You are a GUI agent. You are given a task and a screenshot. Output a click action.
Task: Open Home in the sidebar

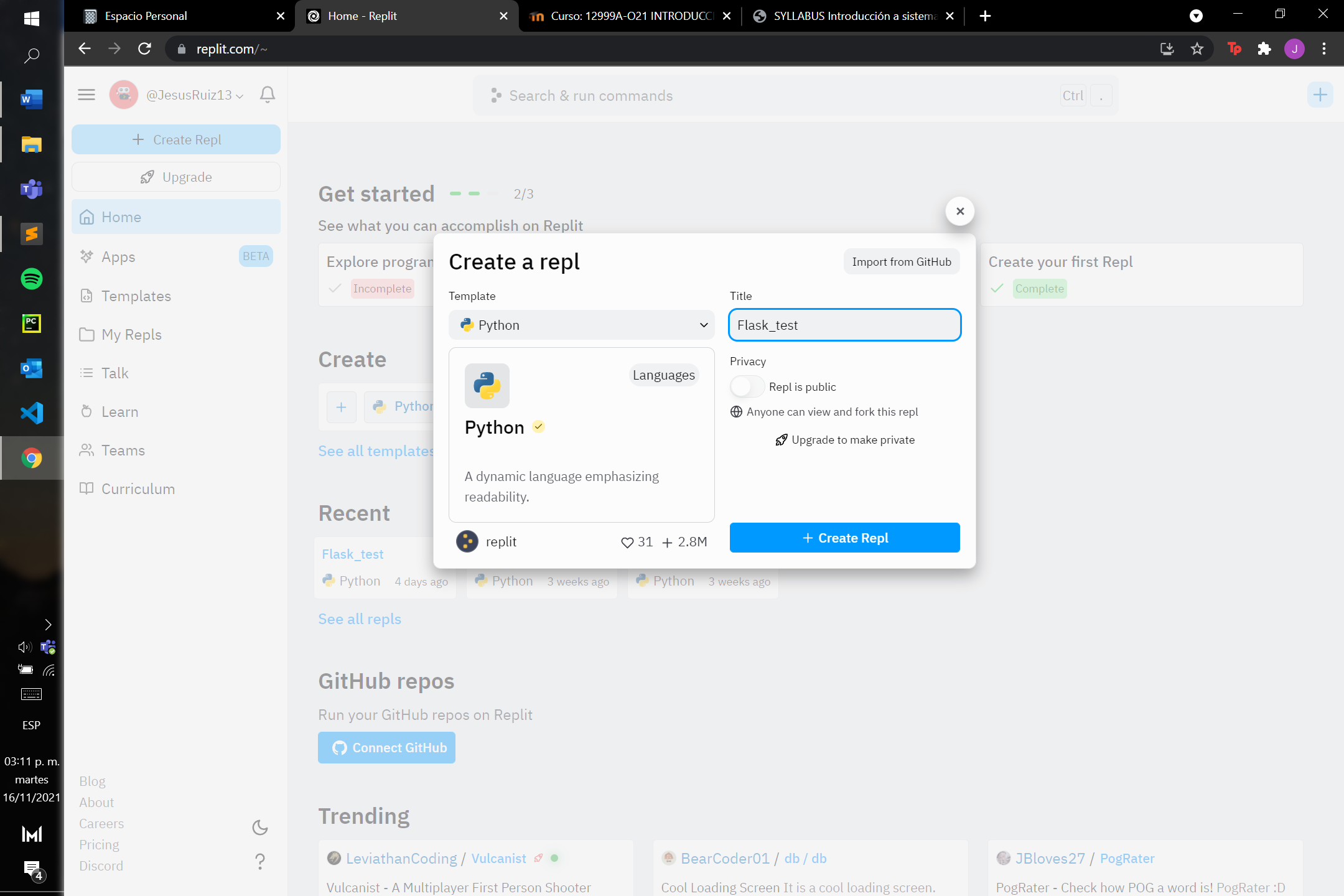tap(176, 217)
